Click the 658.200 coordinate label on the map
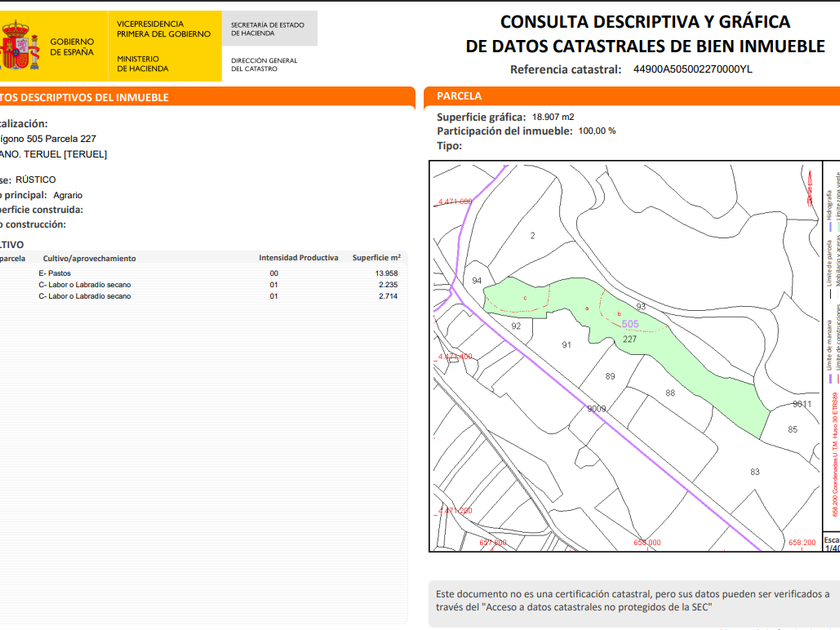The width and height of the screenshot is (840, 630). click(x=802, y=543)
